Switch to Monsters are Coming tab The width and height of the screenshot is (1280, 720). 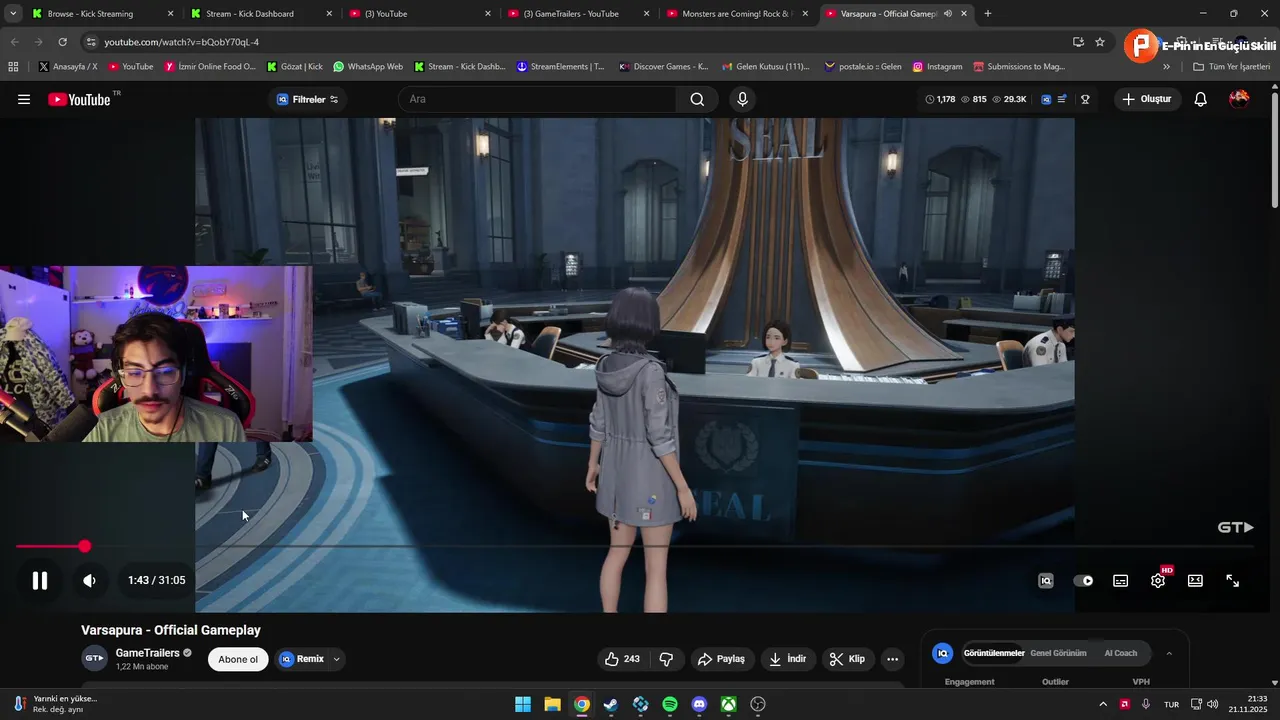[737, 14]
